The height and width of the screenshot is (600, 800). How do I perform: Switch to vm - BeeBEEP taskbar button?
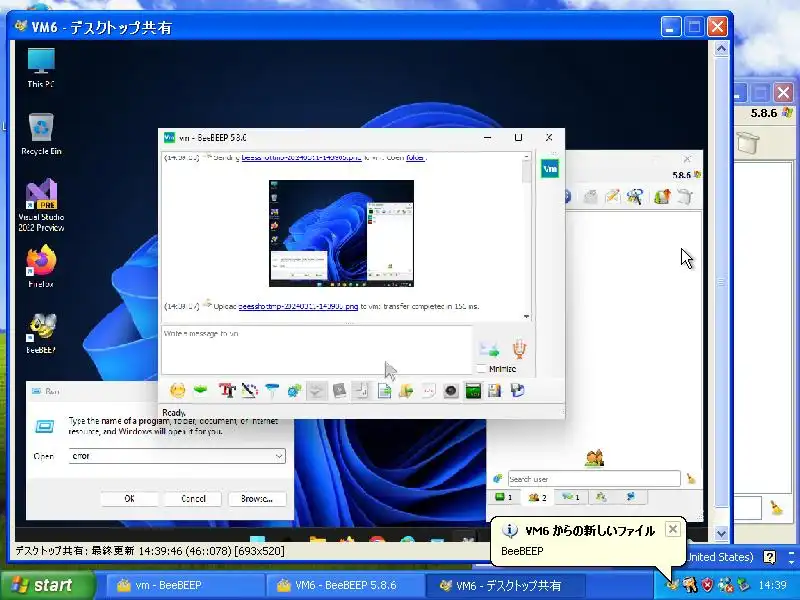(185, 585)
